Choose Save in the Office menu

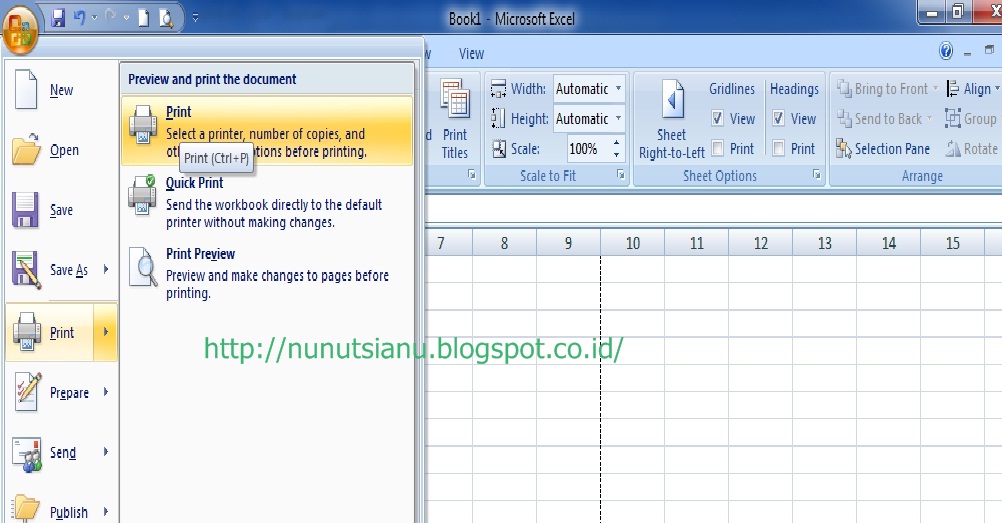coord(61,210)
